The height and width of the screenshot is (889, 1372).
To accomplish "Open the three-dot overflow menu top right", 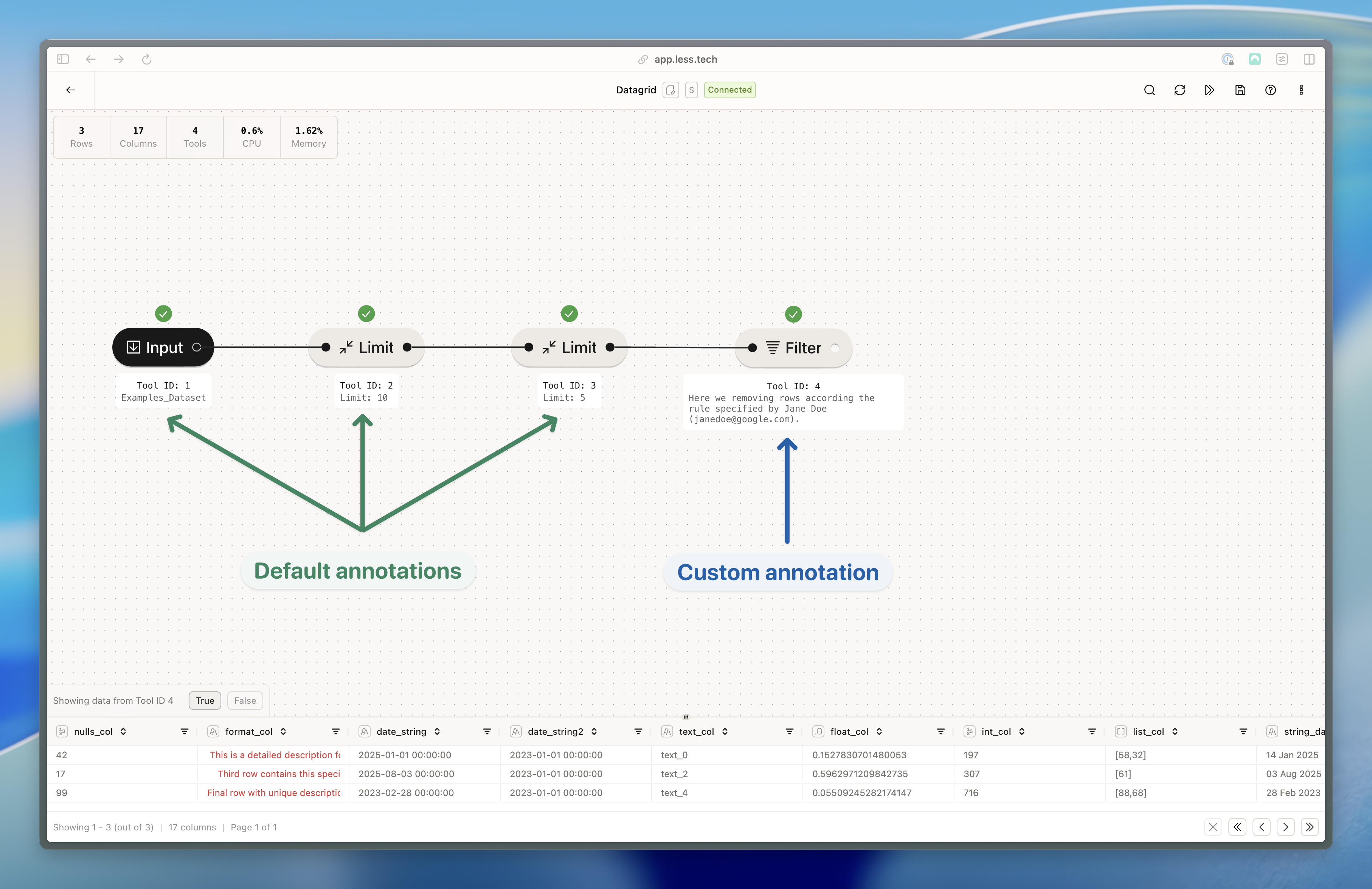I will 1301,90.
